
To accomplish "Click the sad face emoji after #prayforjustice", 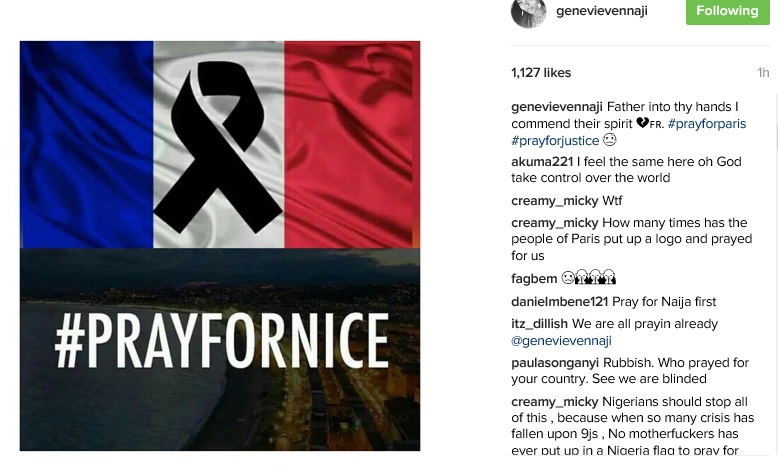I will [x=610, y=141].
